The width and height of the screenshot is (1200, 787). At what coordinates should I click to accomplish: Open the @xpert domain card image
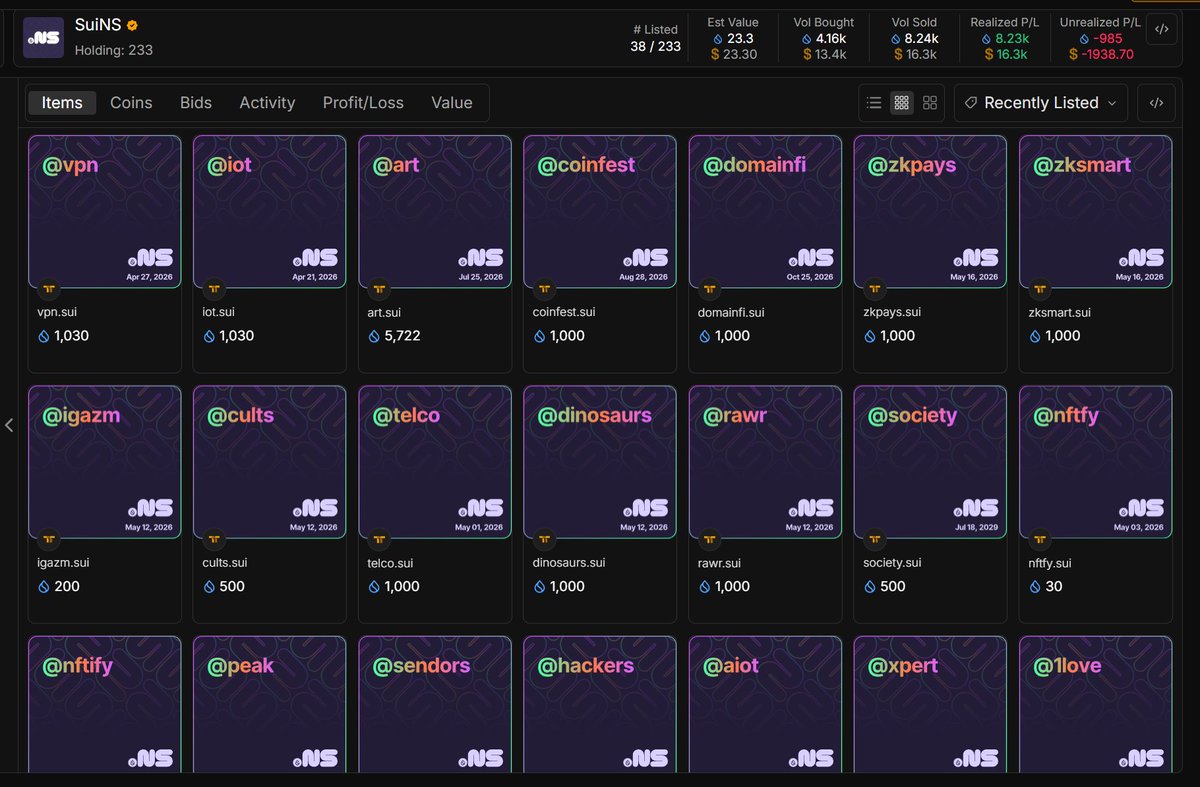(931, 704)
